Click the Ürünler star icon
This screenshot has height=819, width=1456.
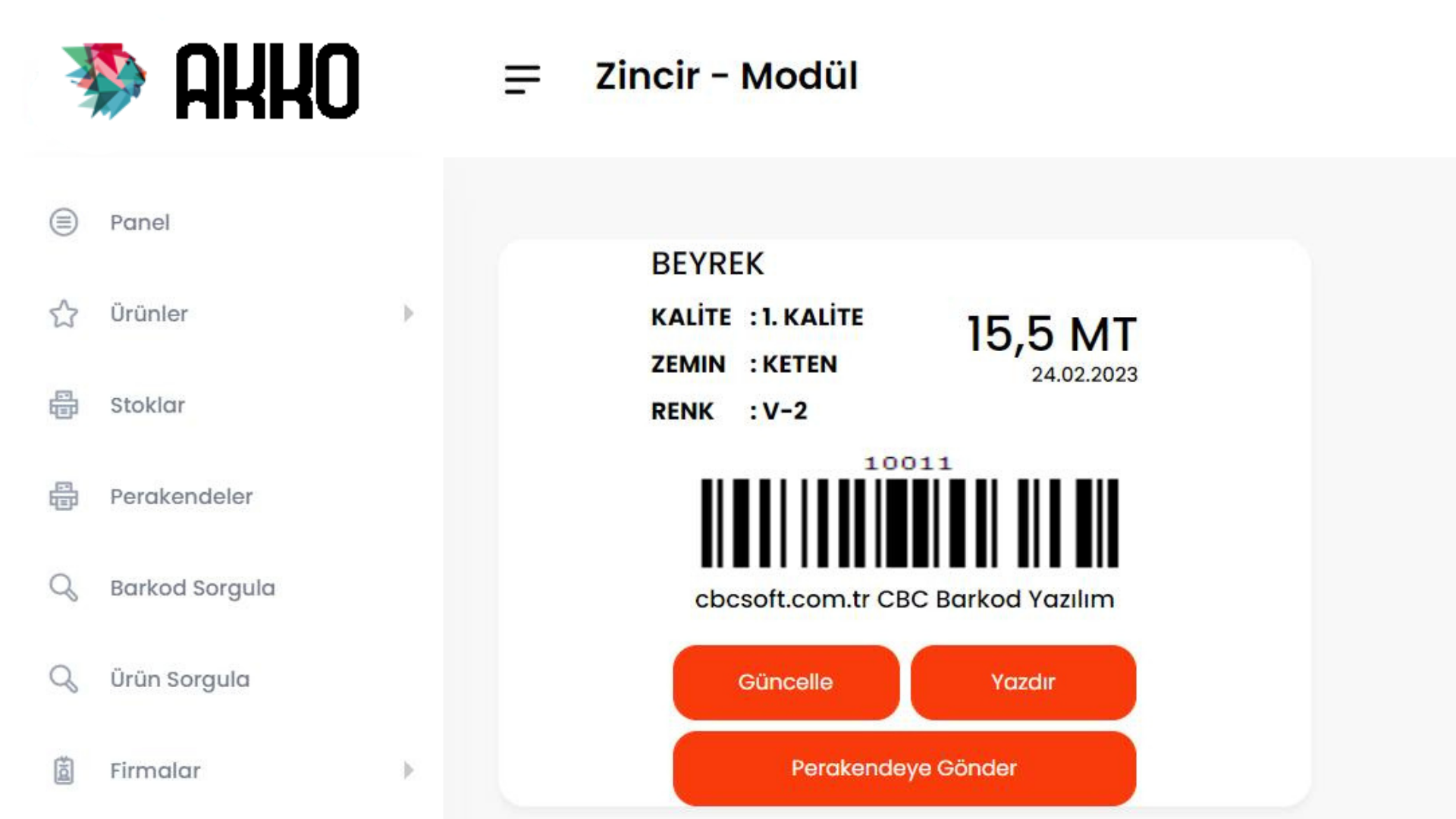(64, 314)
